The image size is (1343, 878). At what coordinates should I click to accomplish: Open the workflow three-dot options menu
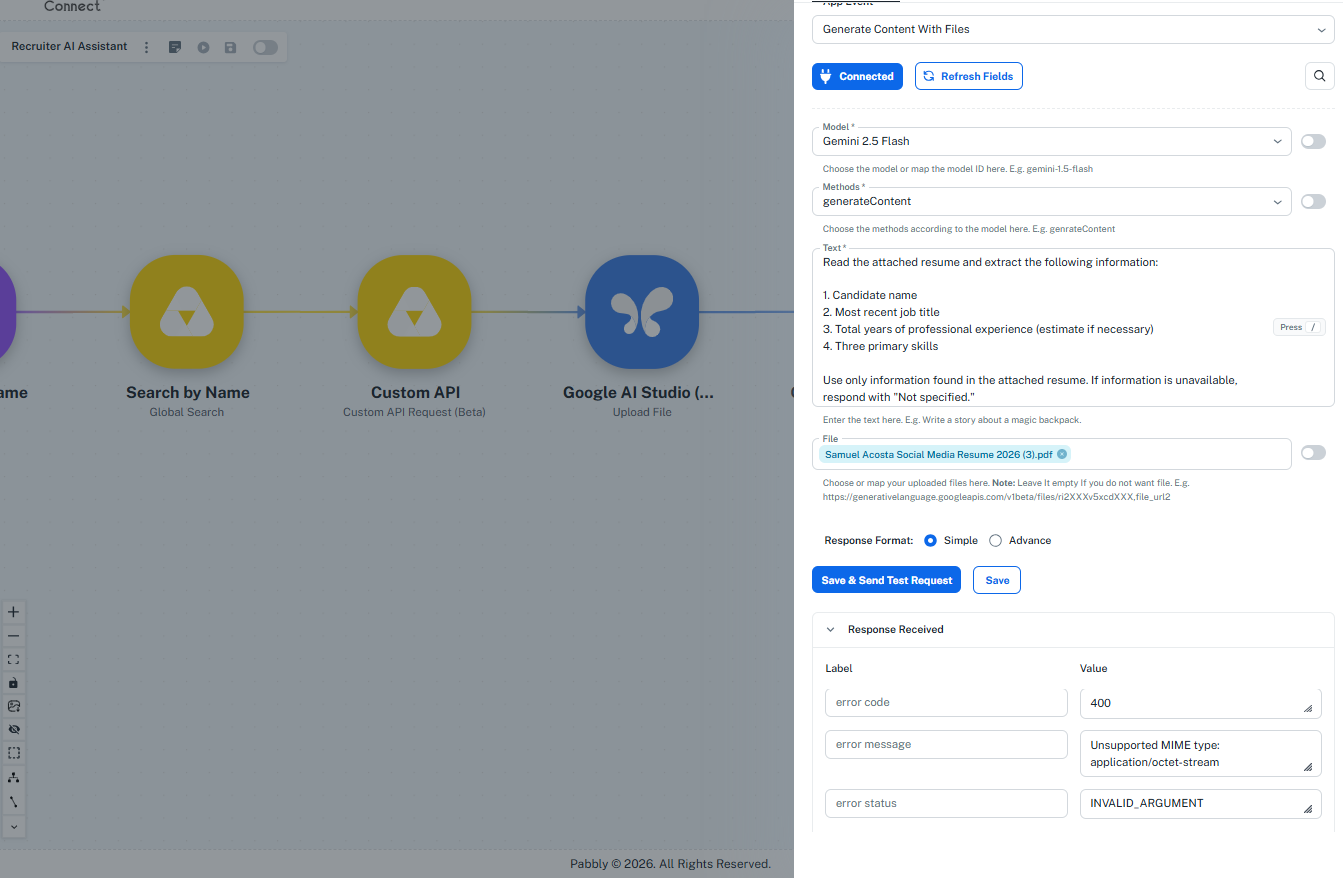[x=147, y=47]
